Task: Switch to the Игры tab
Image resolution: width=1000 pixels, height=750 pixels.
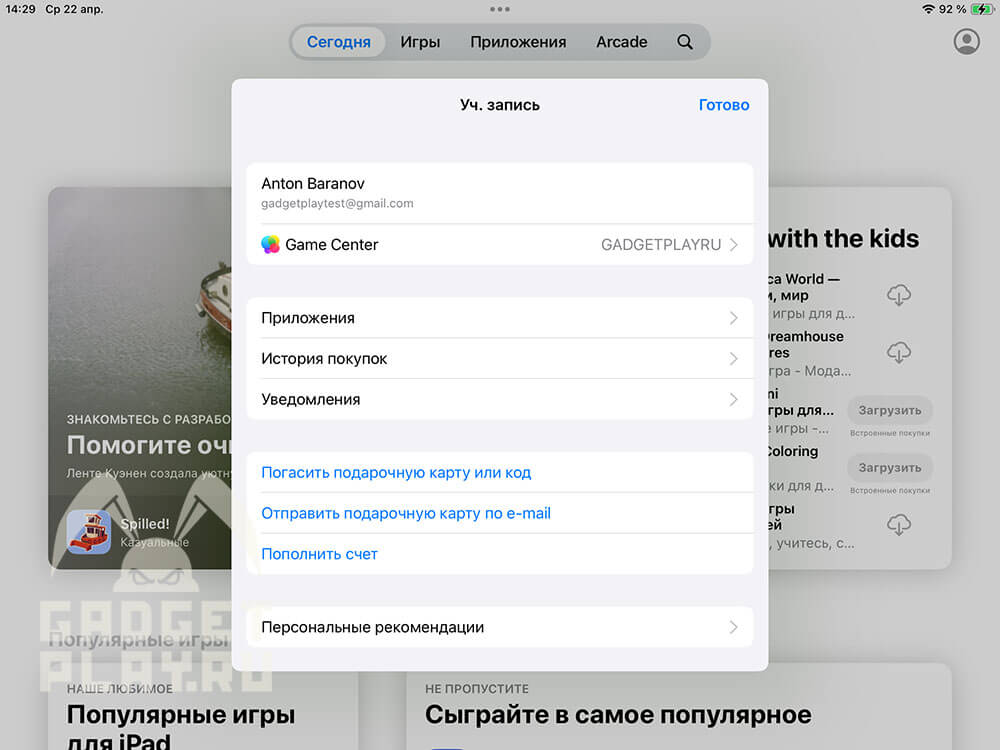Action: point(420,42)
